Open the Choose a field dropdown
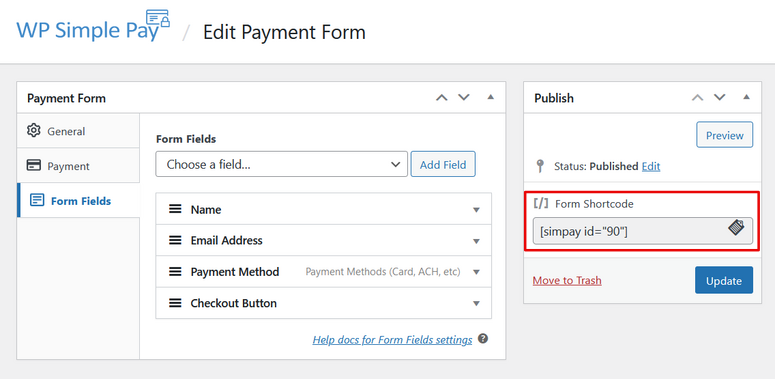 [281, 164]
